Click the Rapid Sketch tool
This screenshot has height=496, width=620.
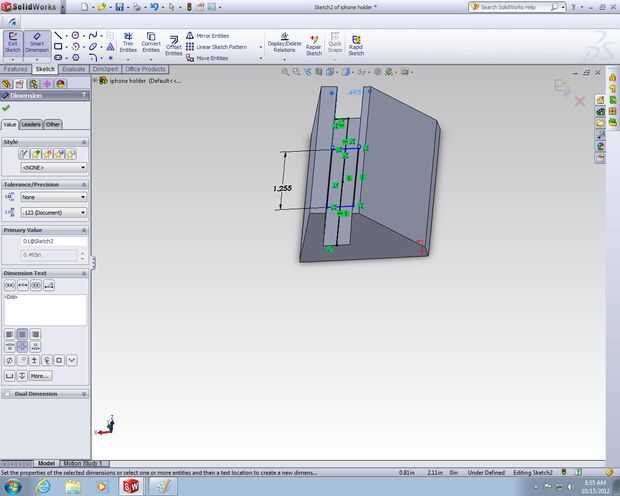coord(356,45)
